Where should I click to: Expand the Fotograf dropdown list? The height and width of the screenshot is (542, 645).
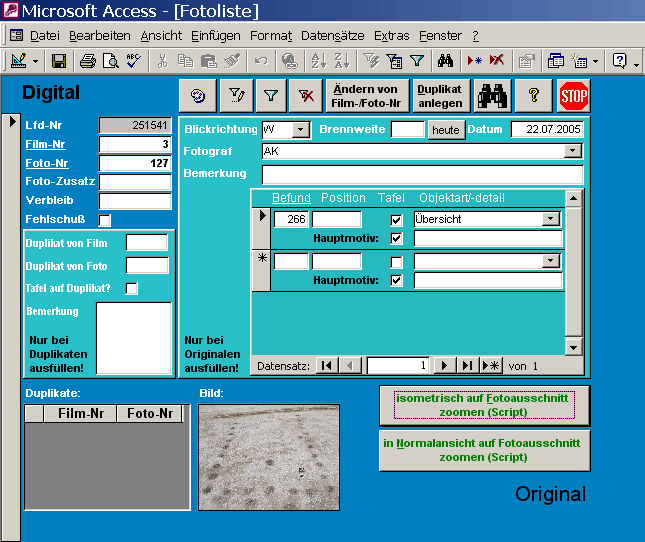572,151
